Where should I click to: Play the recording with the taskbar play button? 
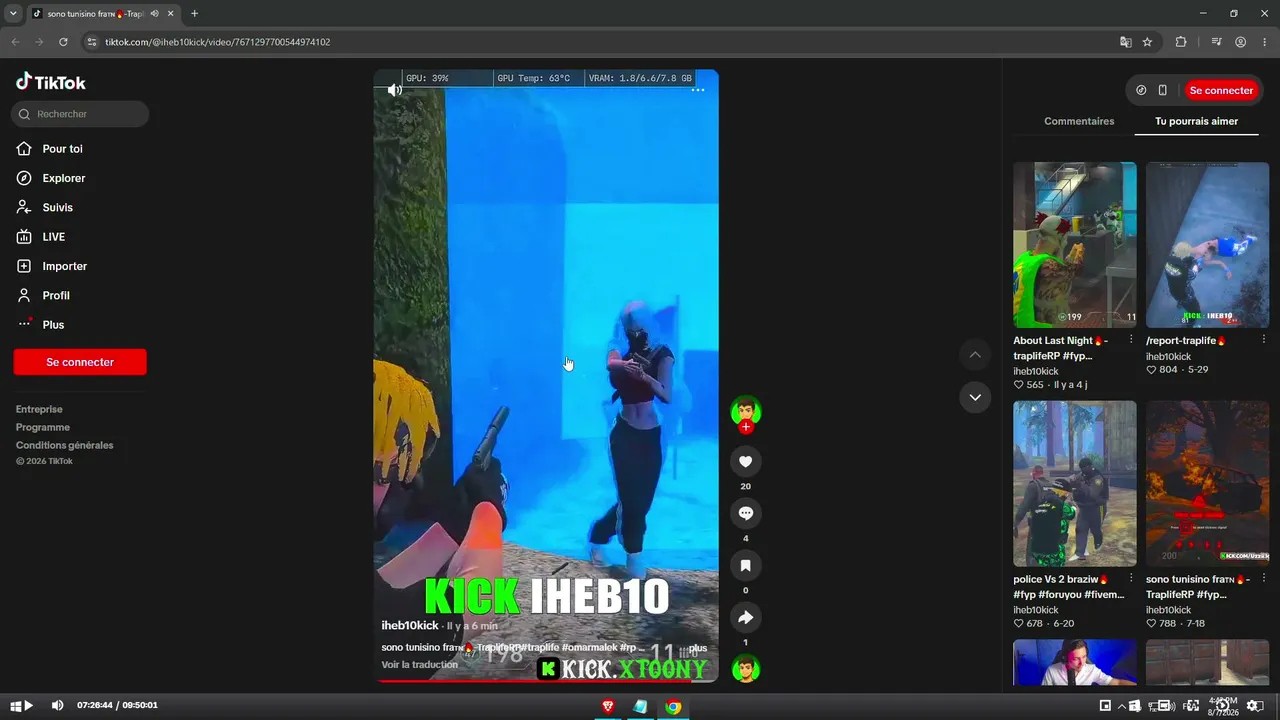click(x=28, y=705)
